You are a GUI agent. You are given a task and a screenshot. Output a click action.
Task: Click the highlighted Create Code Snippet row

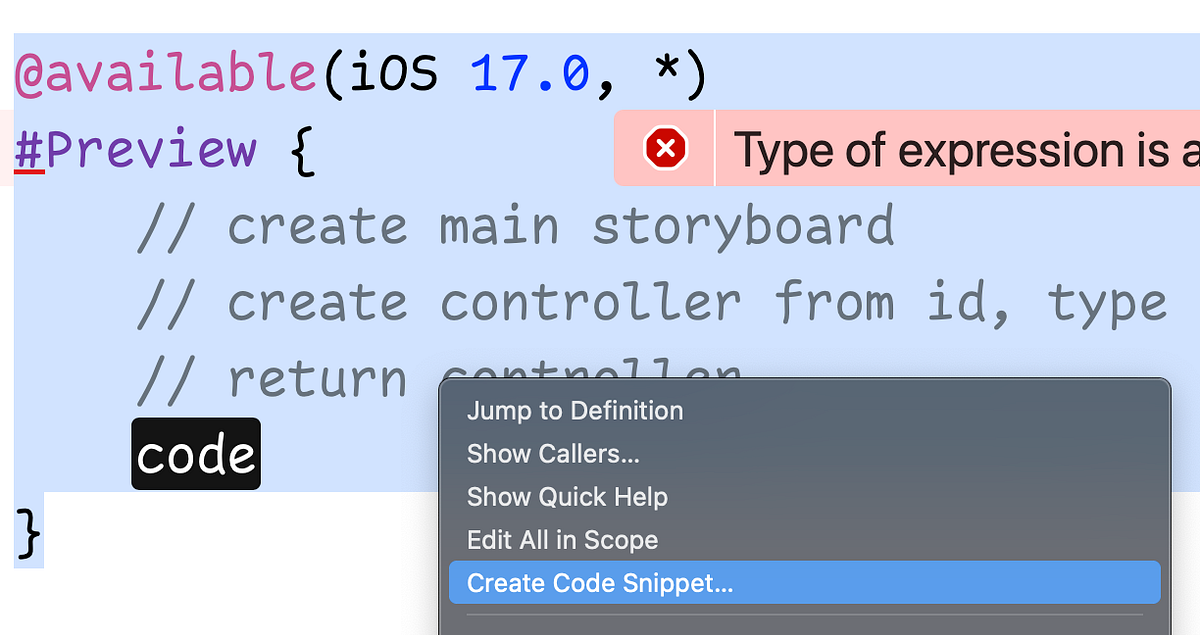(800, 582)
